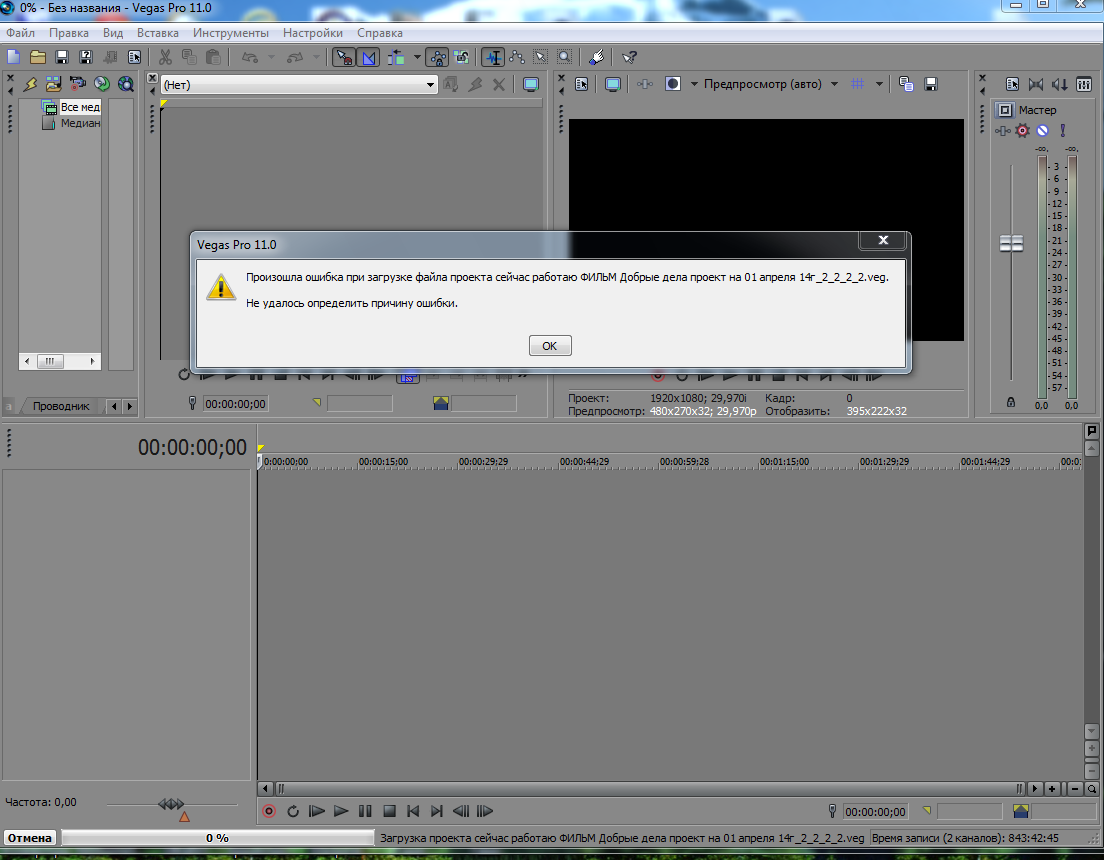Click the Downmix output icon
This screenshot has height=860, width=1104.
1036,84
